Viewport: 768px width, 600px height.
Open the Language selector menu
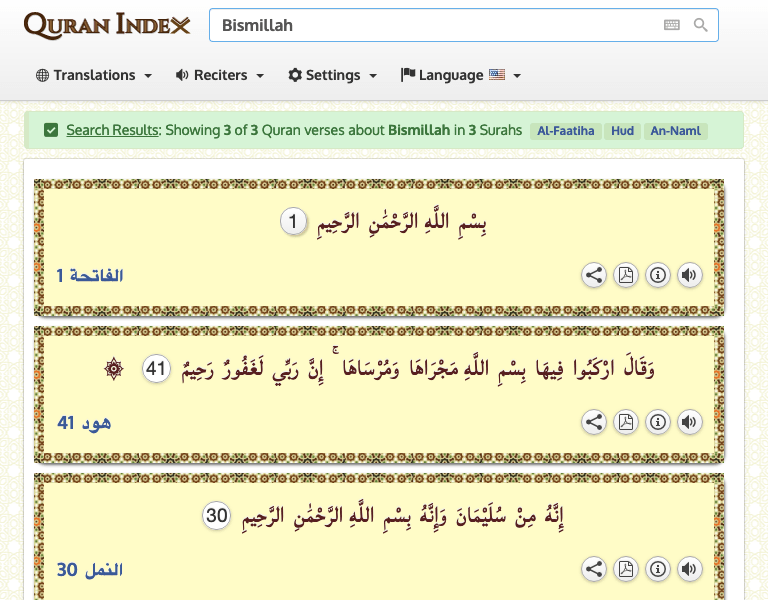pos(461,75)
